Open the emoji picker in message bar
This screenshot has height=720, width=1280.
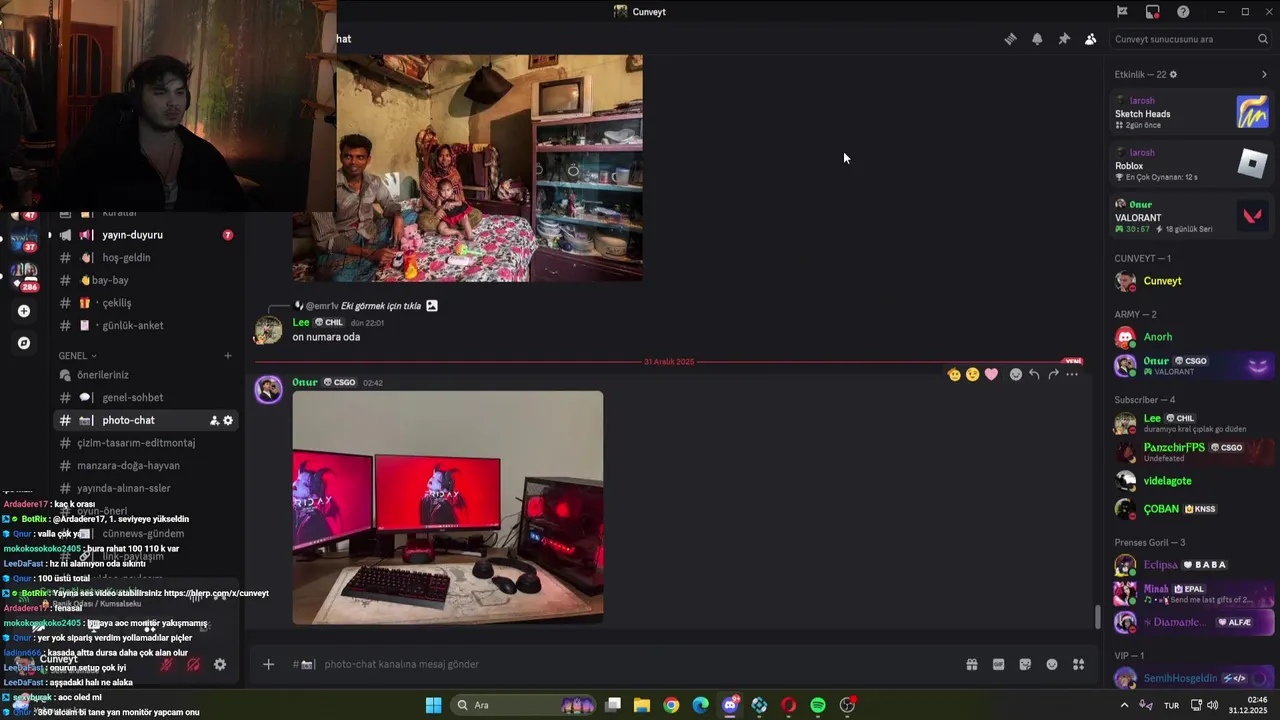(1052, 664)
